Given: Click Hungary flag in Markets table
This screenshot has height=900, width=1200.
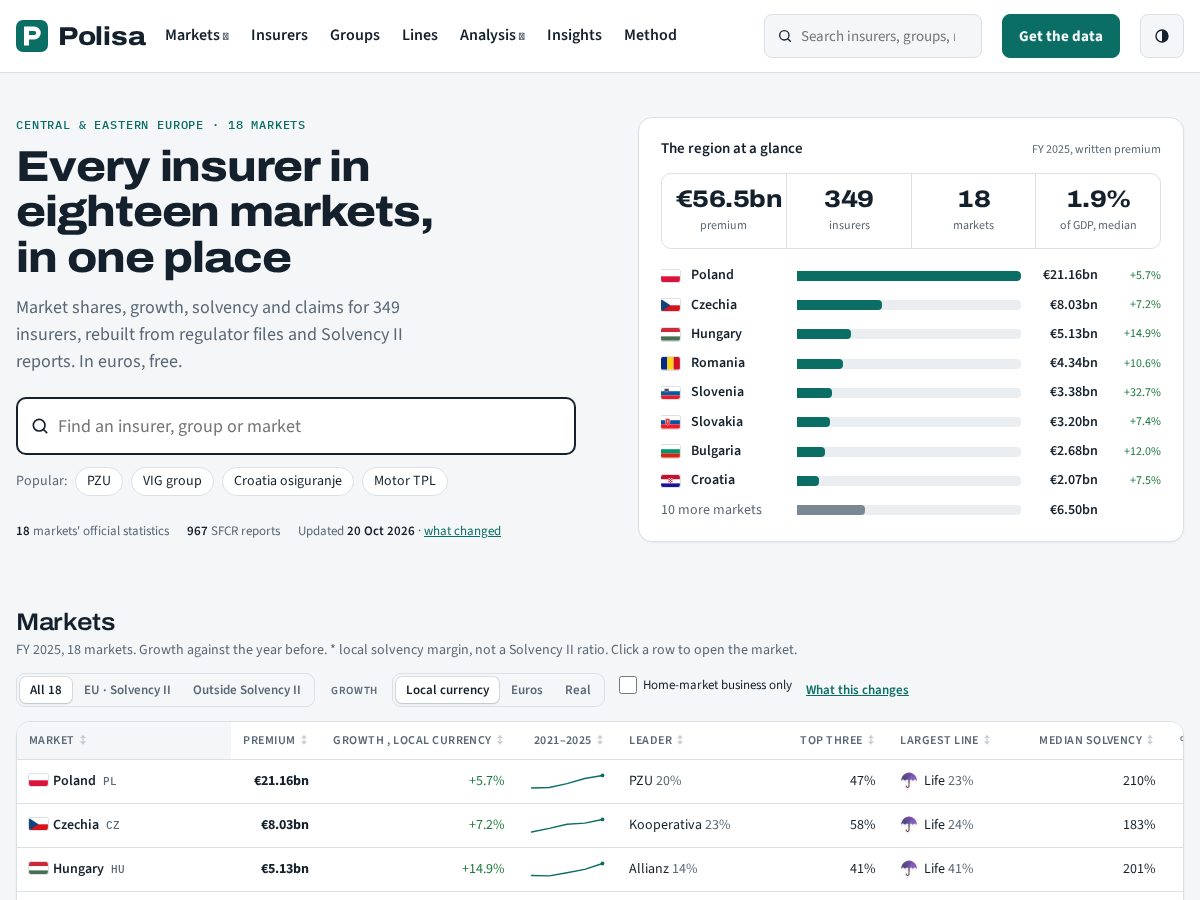Looking at the screenshot, I should tap(38, 869).
